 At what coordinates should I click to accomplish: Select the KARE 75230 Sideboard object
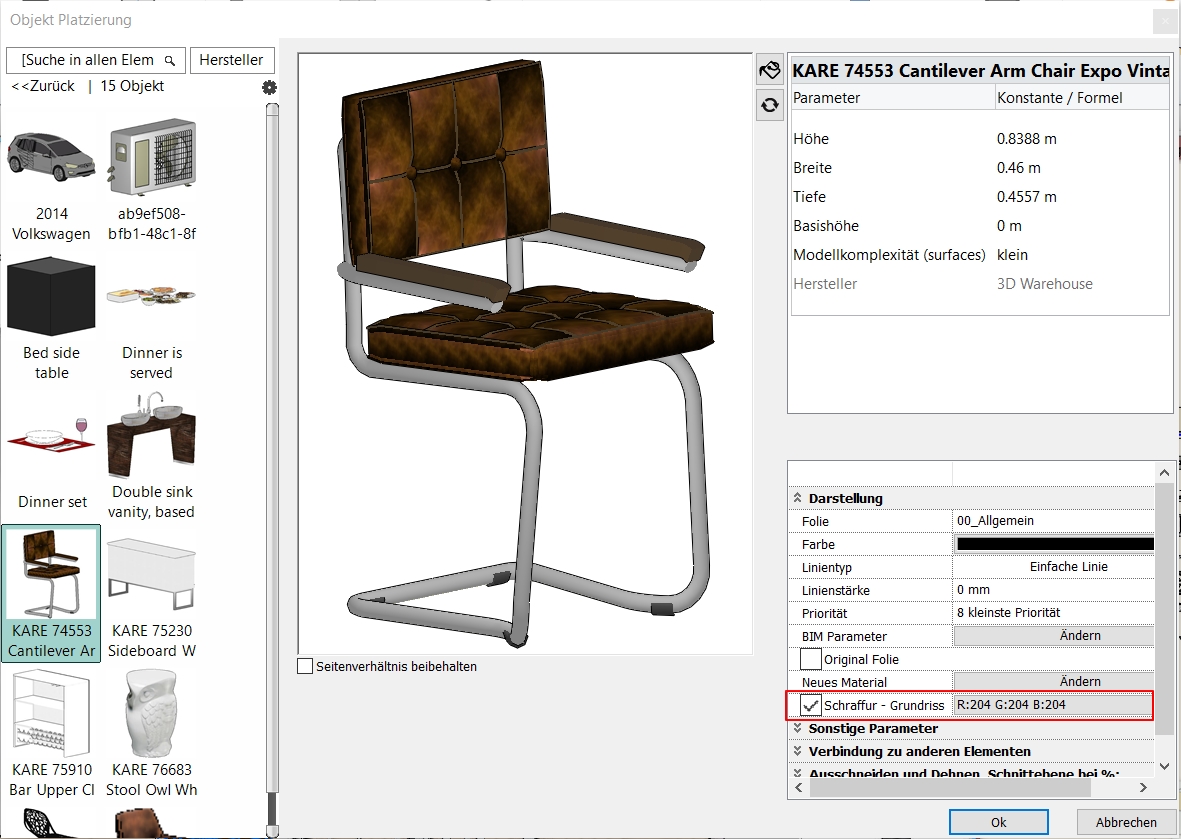pyautogui.click(x=151, y=595)
